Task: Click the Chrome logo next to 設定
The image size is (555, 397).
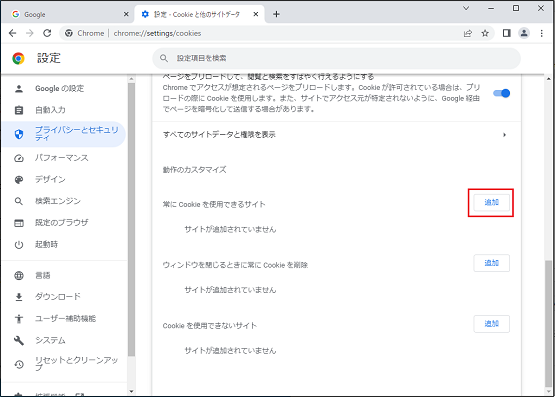Action: pyautogui.click(x=18, y=58)
